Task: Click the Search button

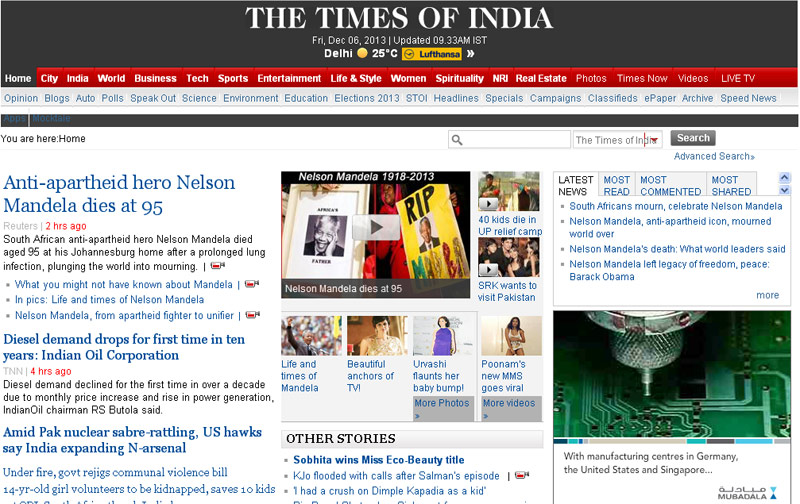Action: (693, 138)
